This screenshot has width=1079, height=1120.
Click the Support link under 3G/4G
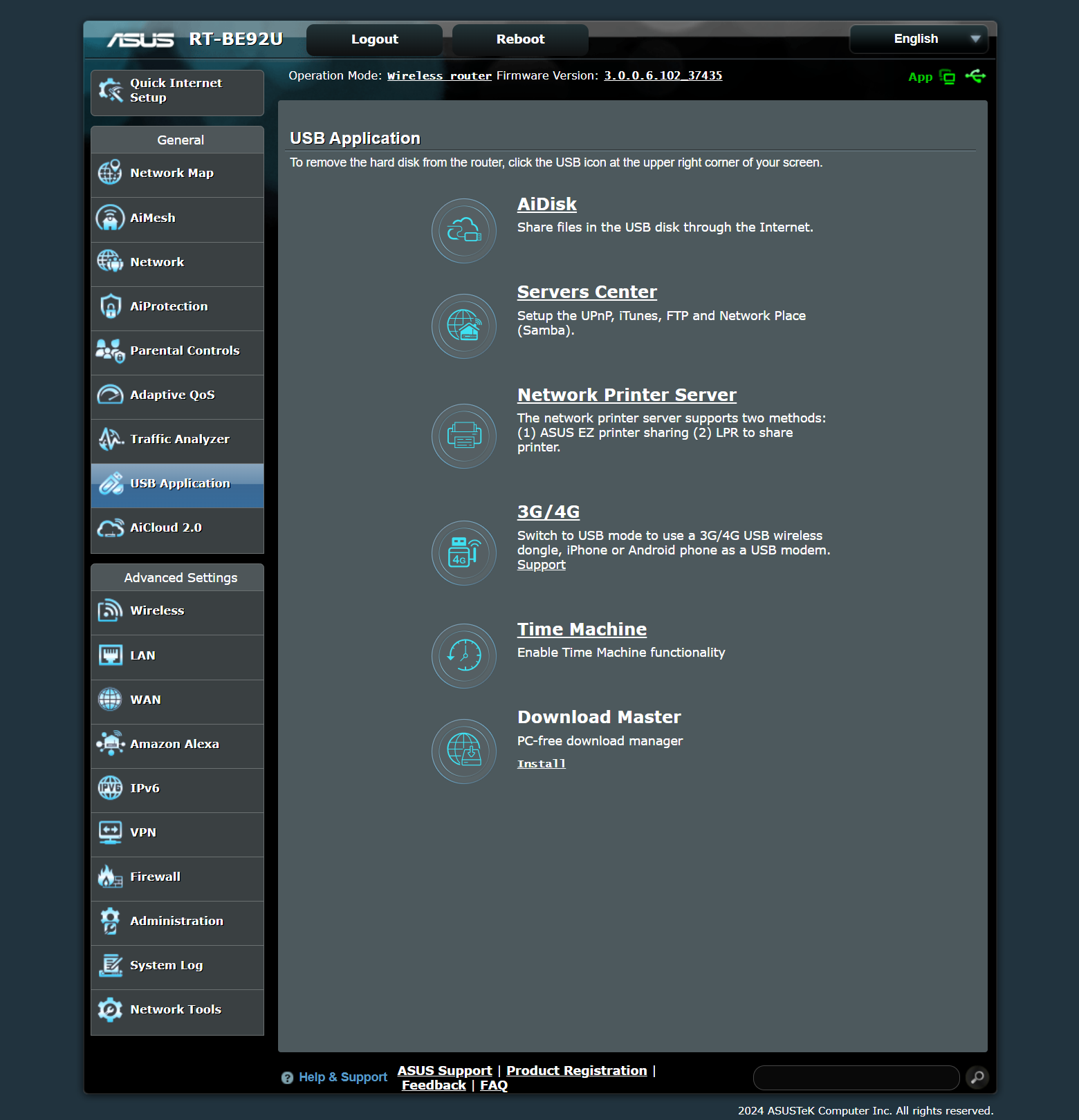(x=542, y=565)
